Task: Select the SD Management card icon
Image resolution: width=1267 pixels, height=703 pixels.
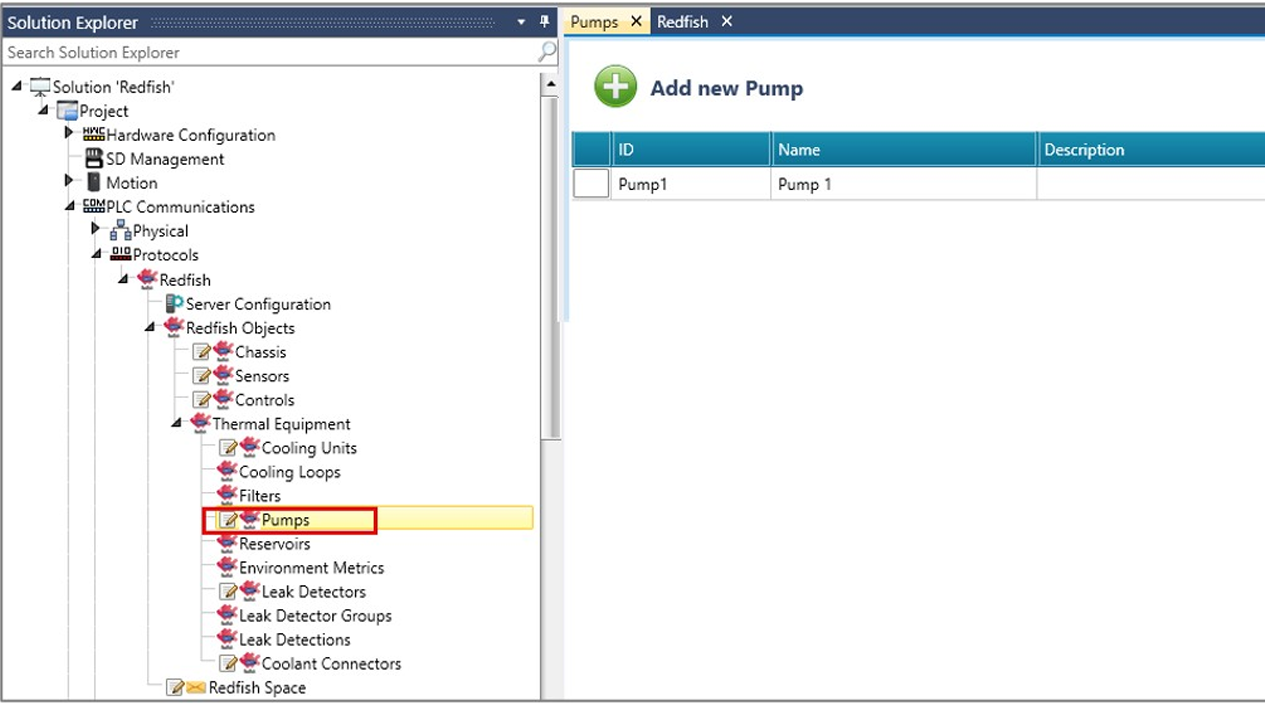Action: [x=94, y=159]
